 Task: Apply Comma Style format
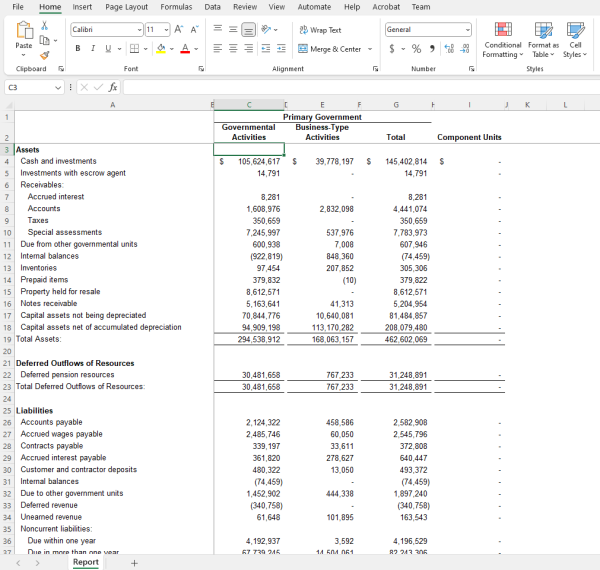coord(432,49)
